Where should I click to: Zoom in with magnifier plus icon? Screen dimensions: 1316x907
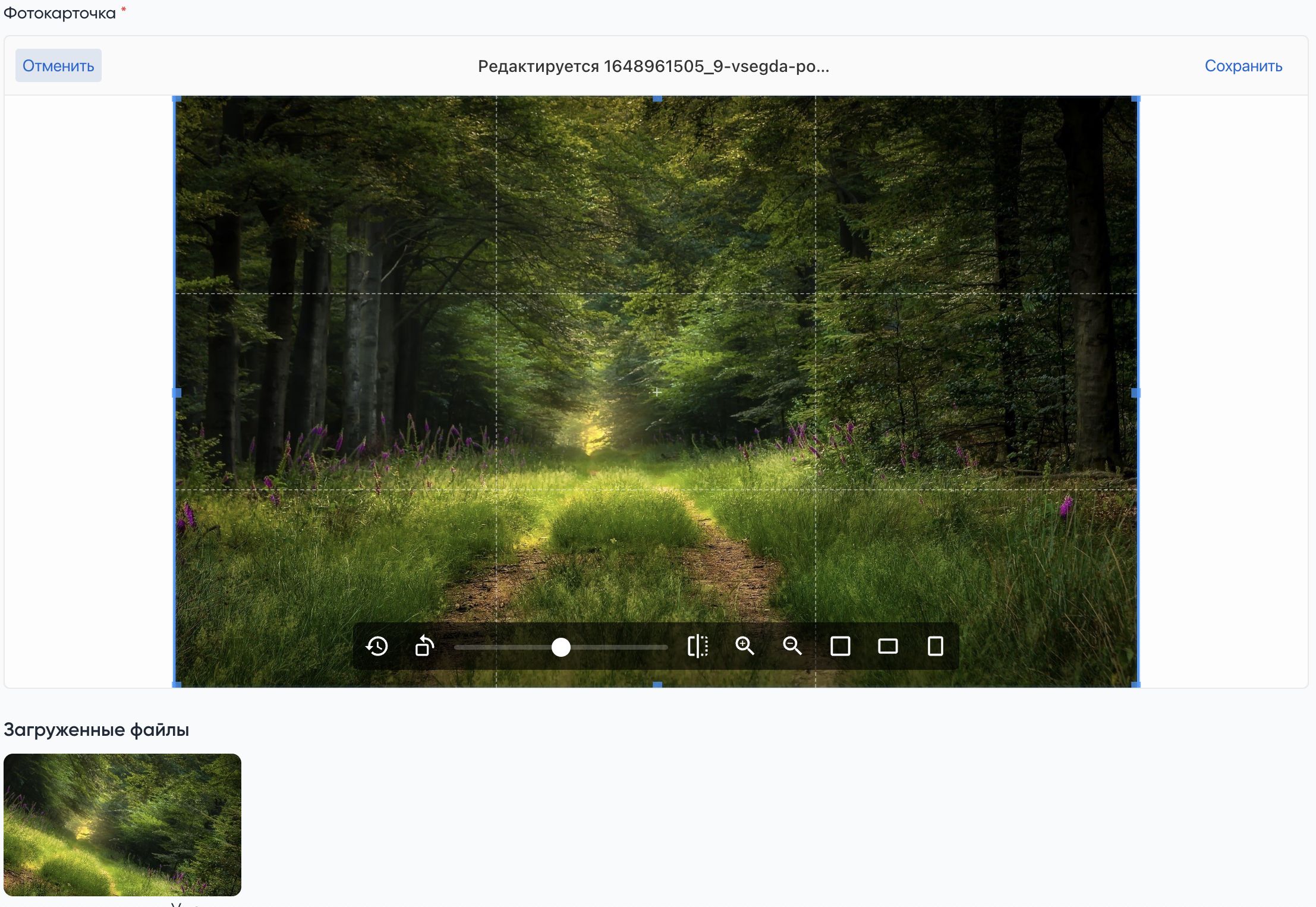pos(745,646)
